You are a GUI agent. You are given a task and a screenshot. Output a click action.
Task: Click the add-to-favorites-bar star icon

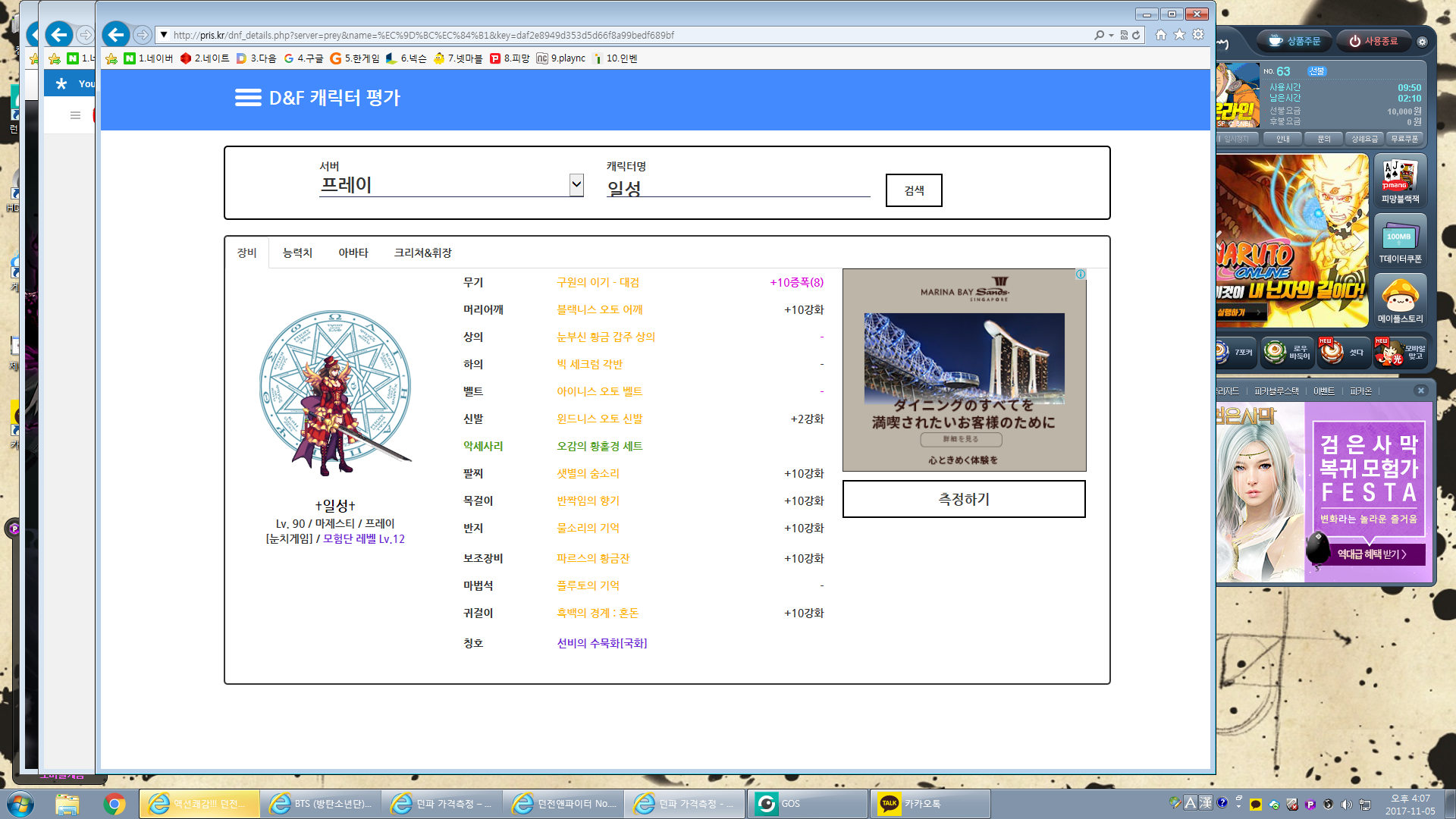pos(111,58)
